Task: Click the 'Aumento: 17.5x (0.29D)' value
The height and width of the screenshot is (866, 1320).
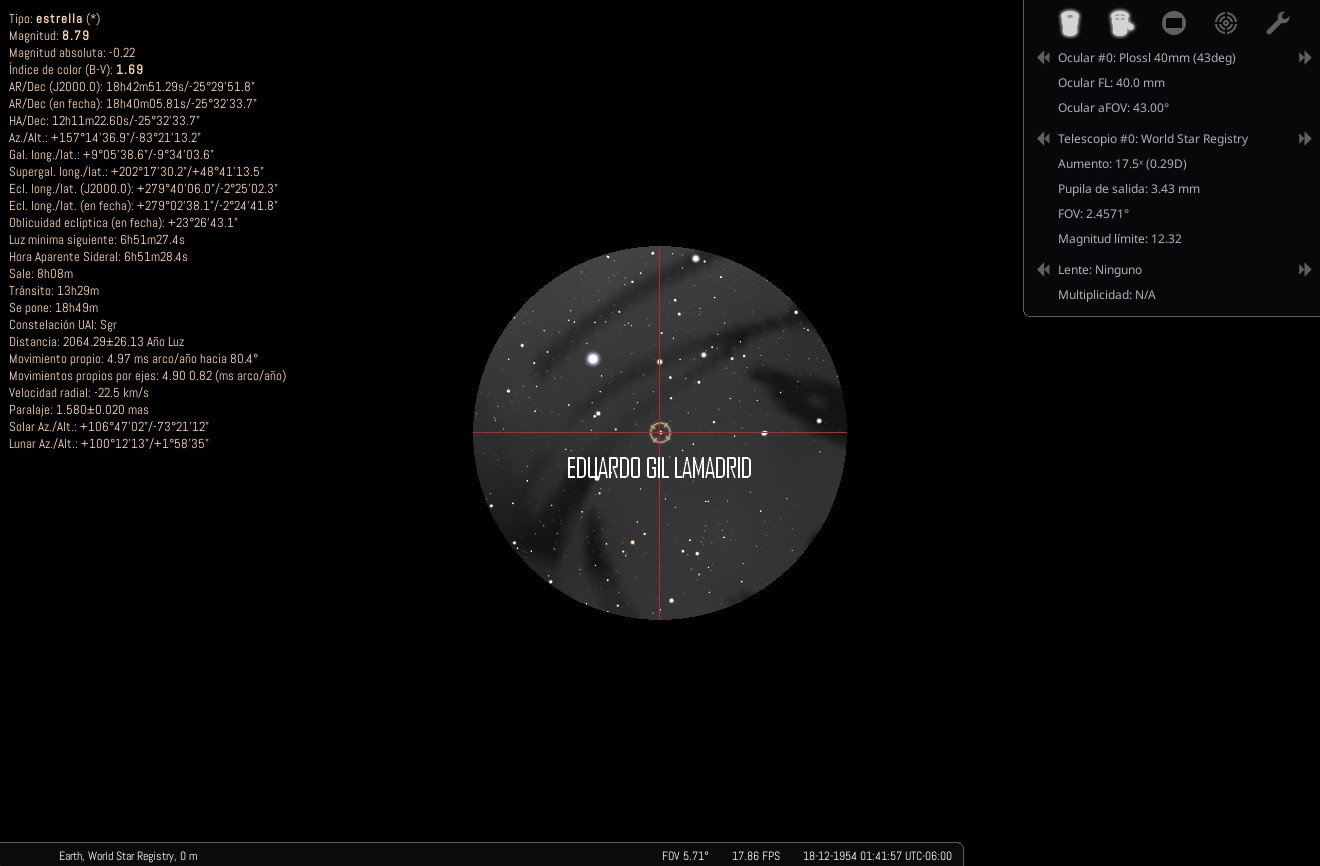Action: coord(1122,164)
